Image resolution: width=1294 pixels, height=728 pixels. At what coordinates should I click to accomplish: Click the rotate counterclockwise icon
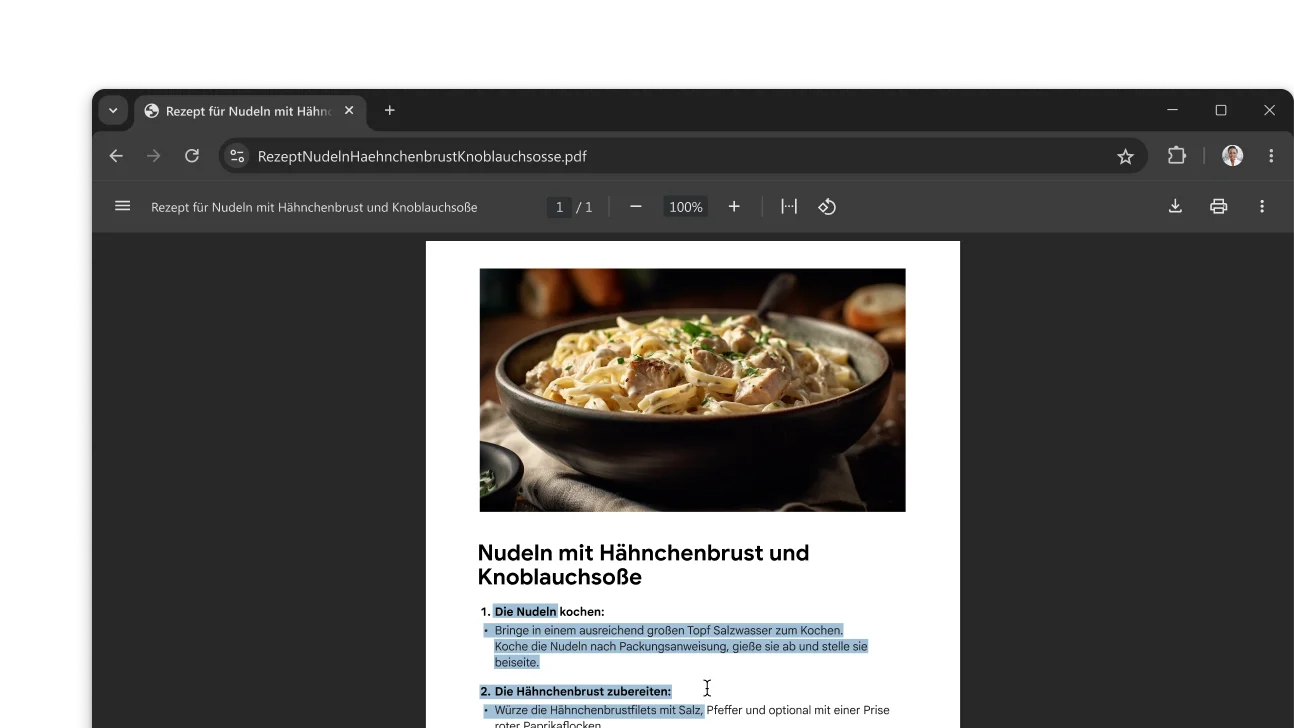(x=827, y=206)
